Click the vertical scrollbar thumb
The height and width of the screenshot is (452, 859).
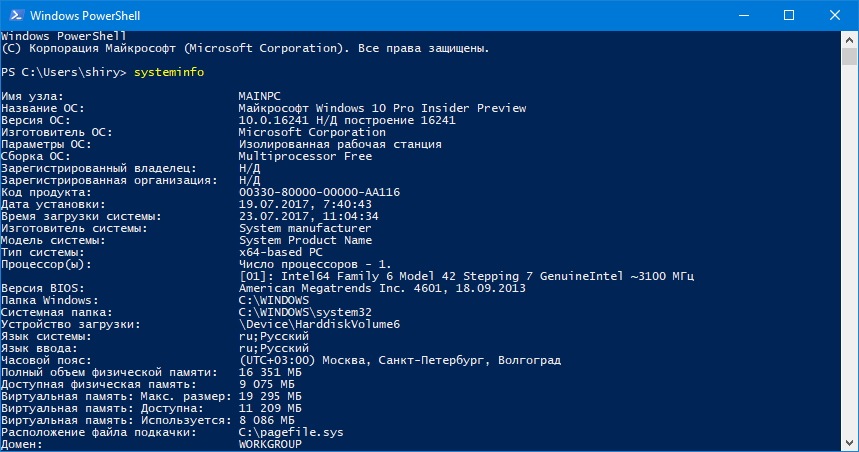point(849,56)
